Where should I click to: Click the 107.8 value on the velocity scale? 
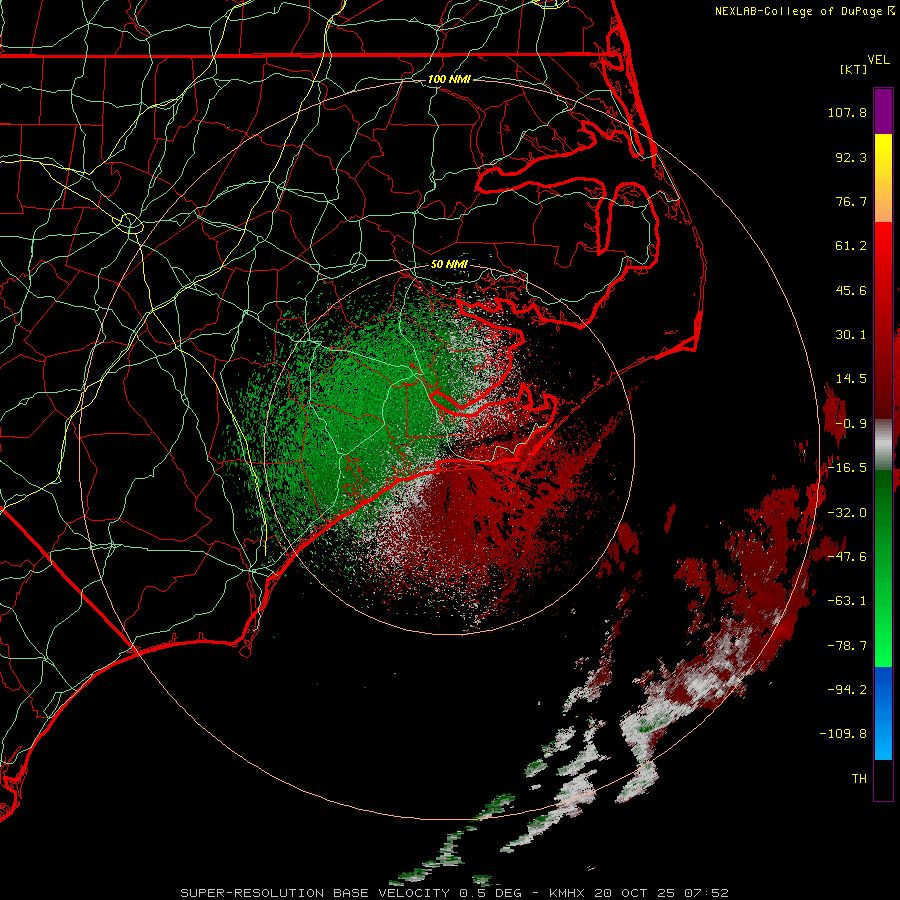(847, 112)
